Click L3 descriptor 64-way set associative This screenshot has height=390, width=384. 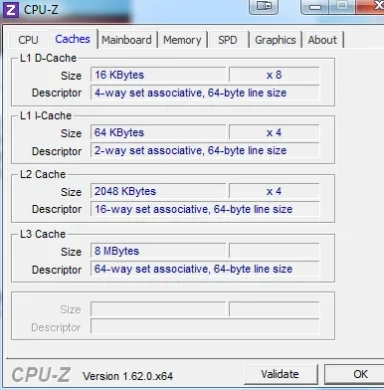(205, 269)
